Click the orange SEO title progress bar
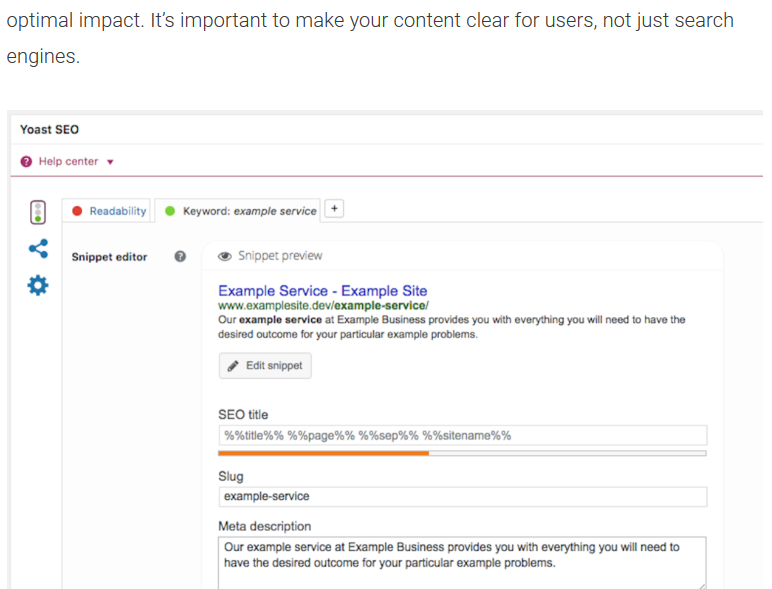Image resolution: width=772 pixels, height=589 pixels. [323, 453]
